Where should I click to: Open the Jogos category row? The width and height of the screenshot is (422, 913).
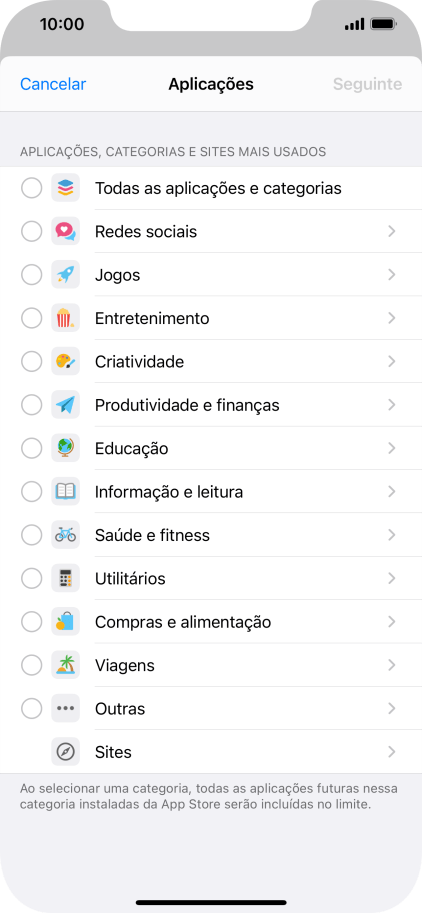[x=211, y=275]
